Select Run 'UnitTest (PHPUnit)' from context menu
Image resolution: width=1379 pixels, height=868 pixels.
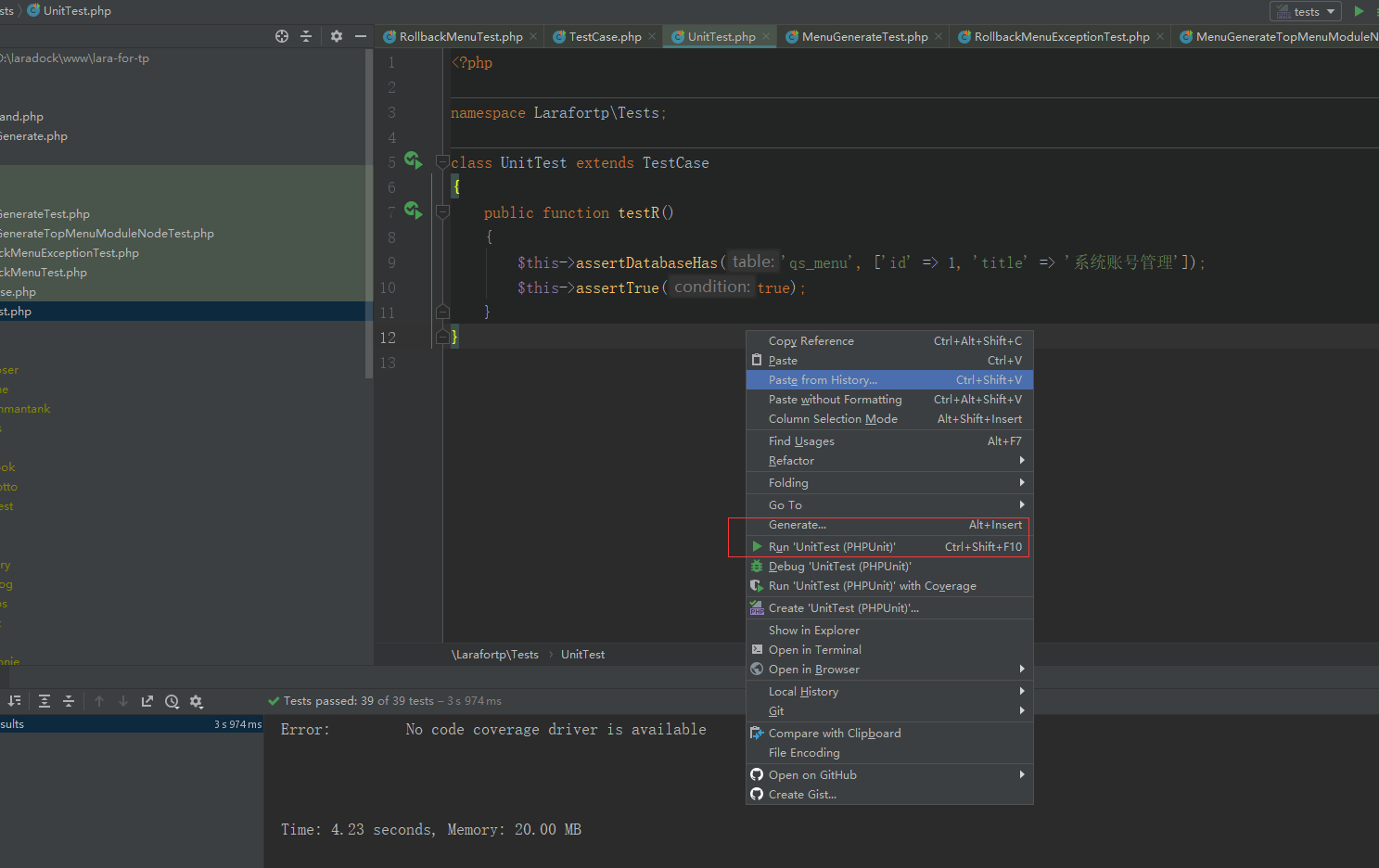[832, 547]
